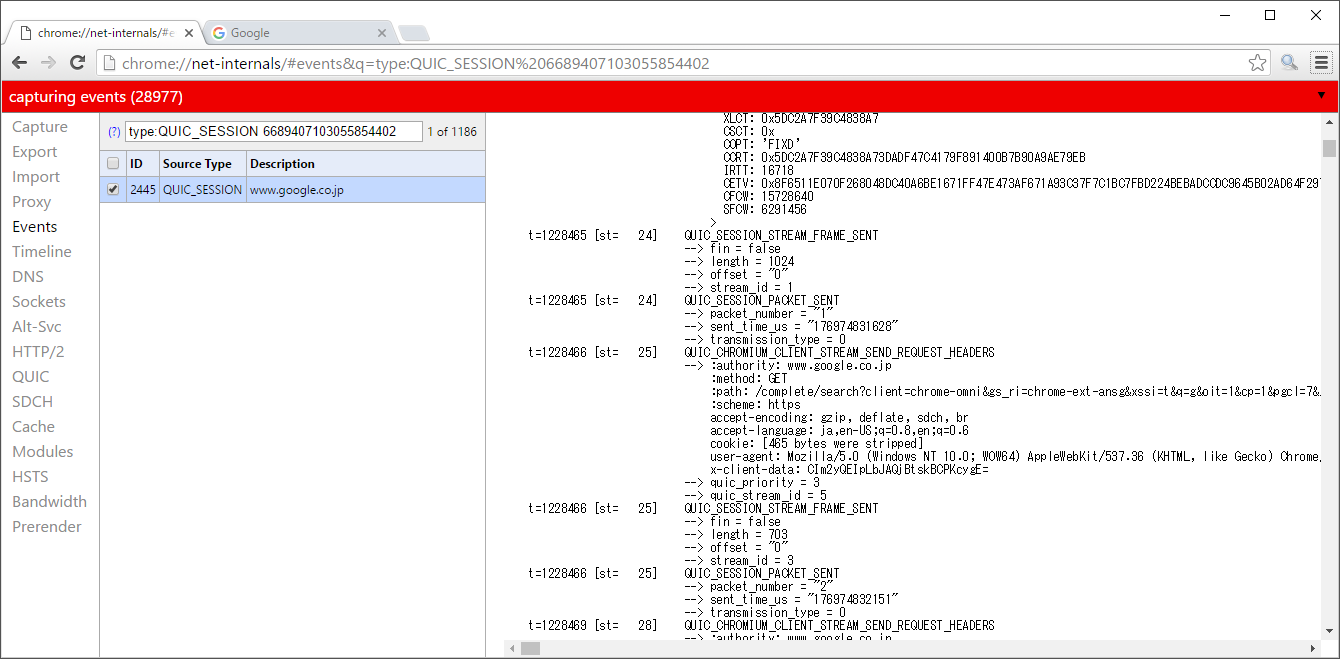This screenshot has height=659, width=1340.
Task: Click the browser forward arrow
Action: click(48, 63)
